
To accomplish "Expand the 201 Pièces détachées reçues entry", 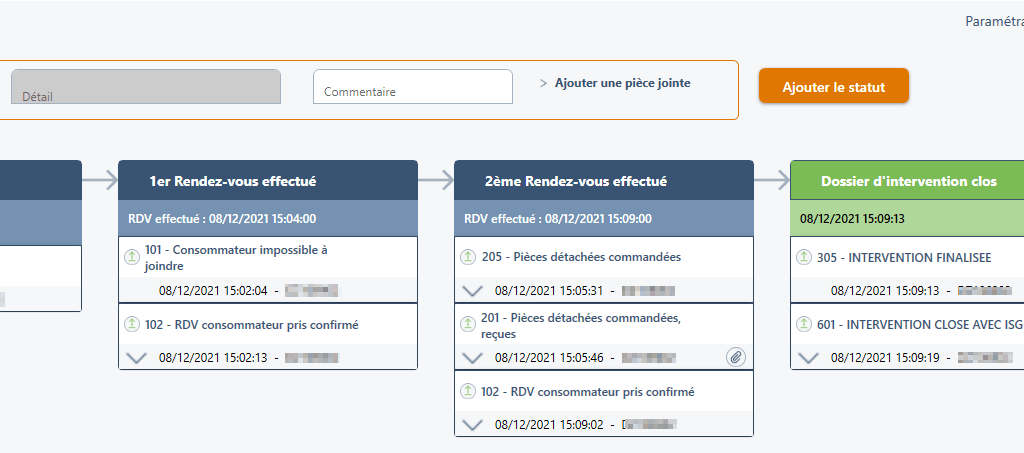I will (474, 358).
